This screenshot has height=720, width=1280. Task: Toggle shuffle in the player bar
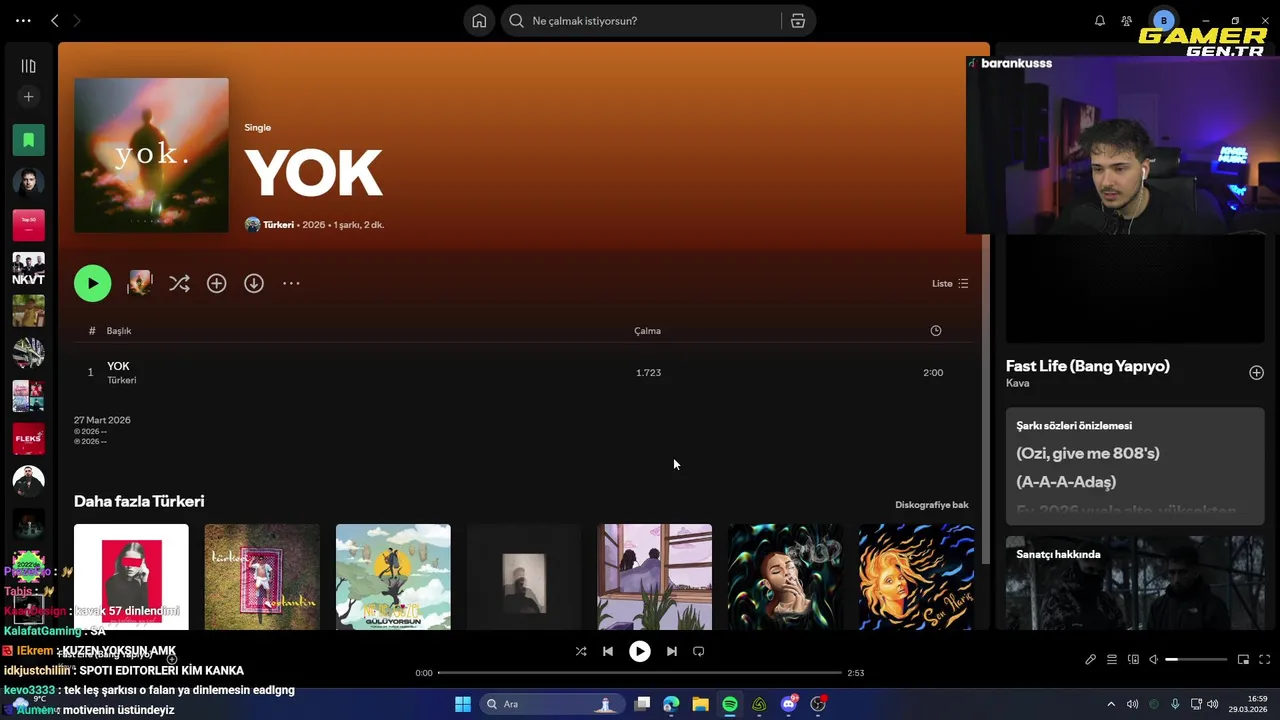[581, 651]
